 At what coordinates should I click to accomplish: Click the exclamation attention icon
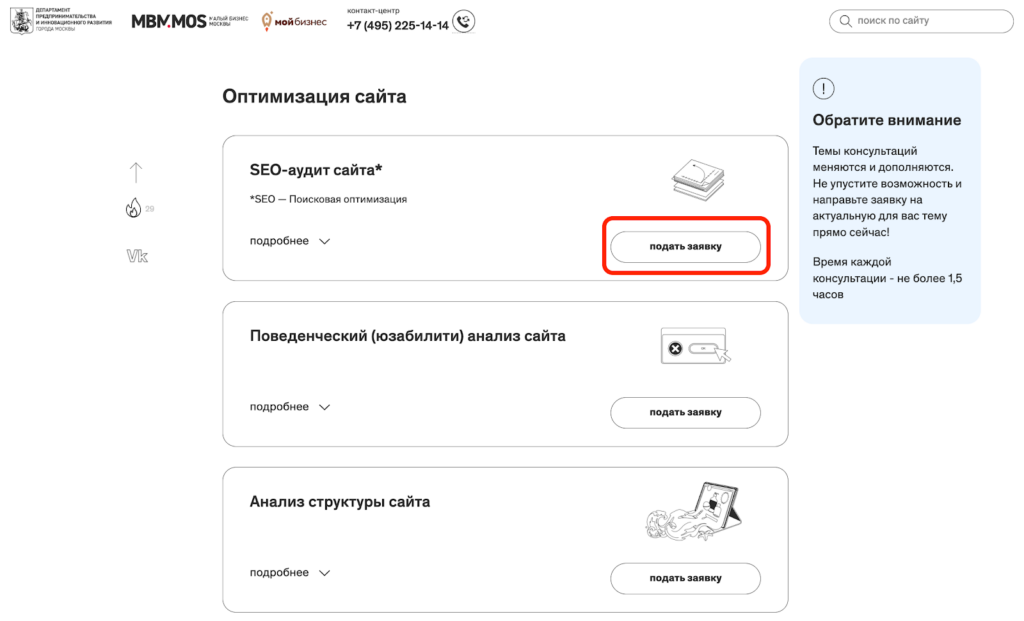coord(823,89)
